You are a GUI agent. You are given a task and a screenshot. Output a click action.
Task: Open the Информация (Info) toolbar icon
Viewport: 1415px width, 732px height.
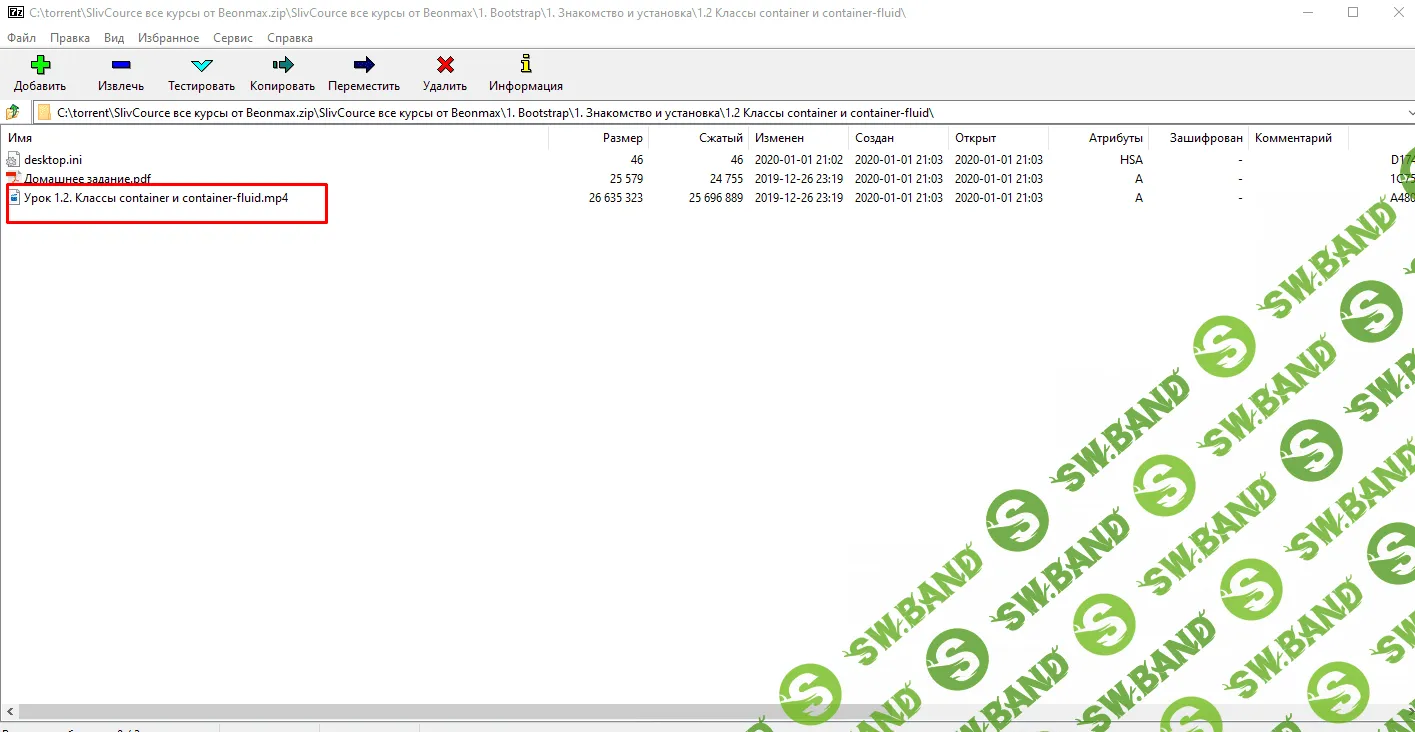click(525, 66)
